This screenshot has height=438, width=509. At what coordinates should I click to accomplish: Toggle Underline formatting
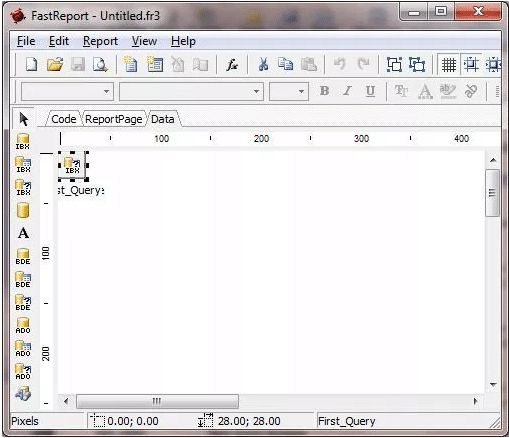point(370,91)
